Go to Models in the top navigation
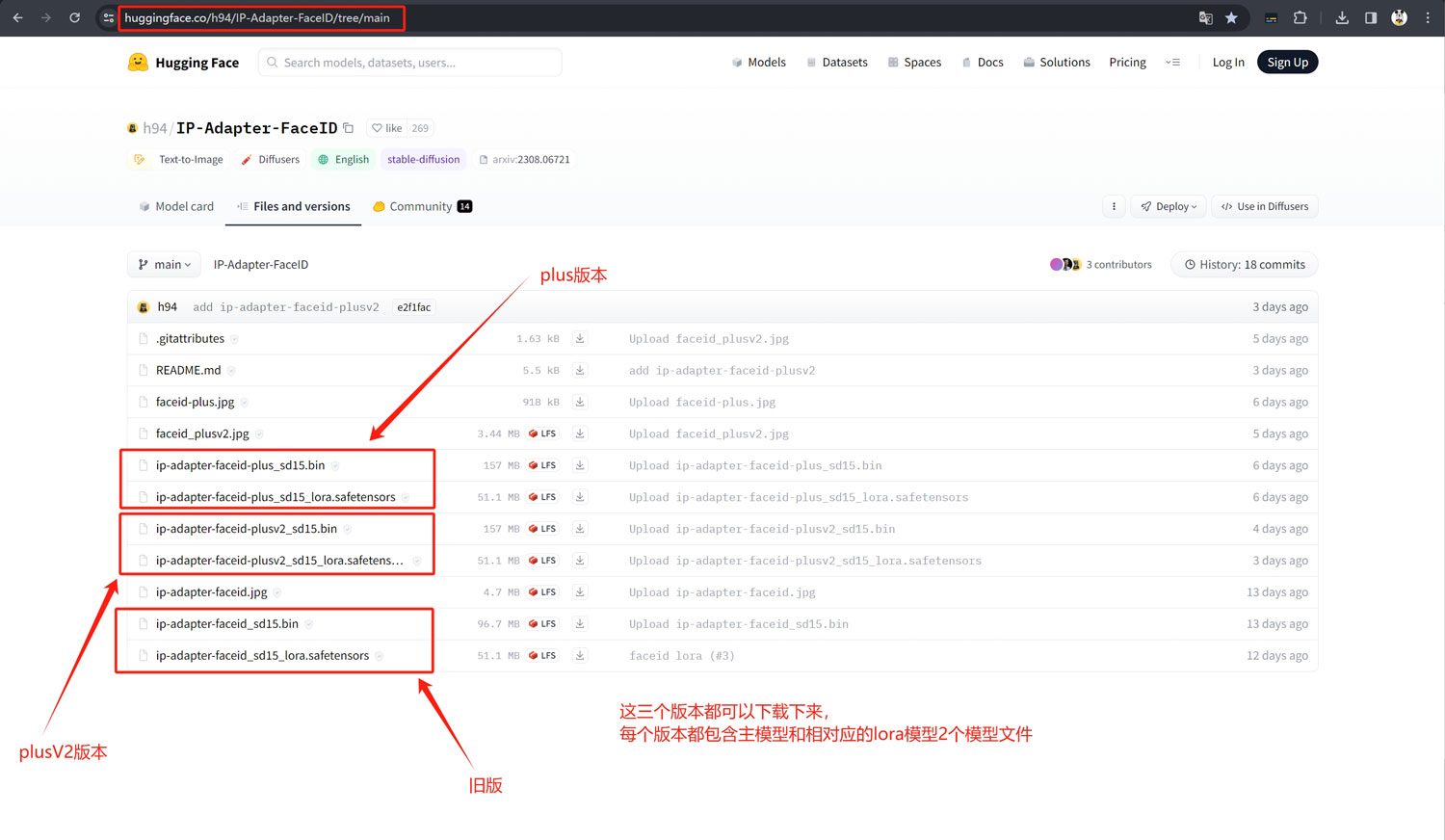 pyautogui.click(x=758, y=63)
